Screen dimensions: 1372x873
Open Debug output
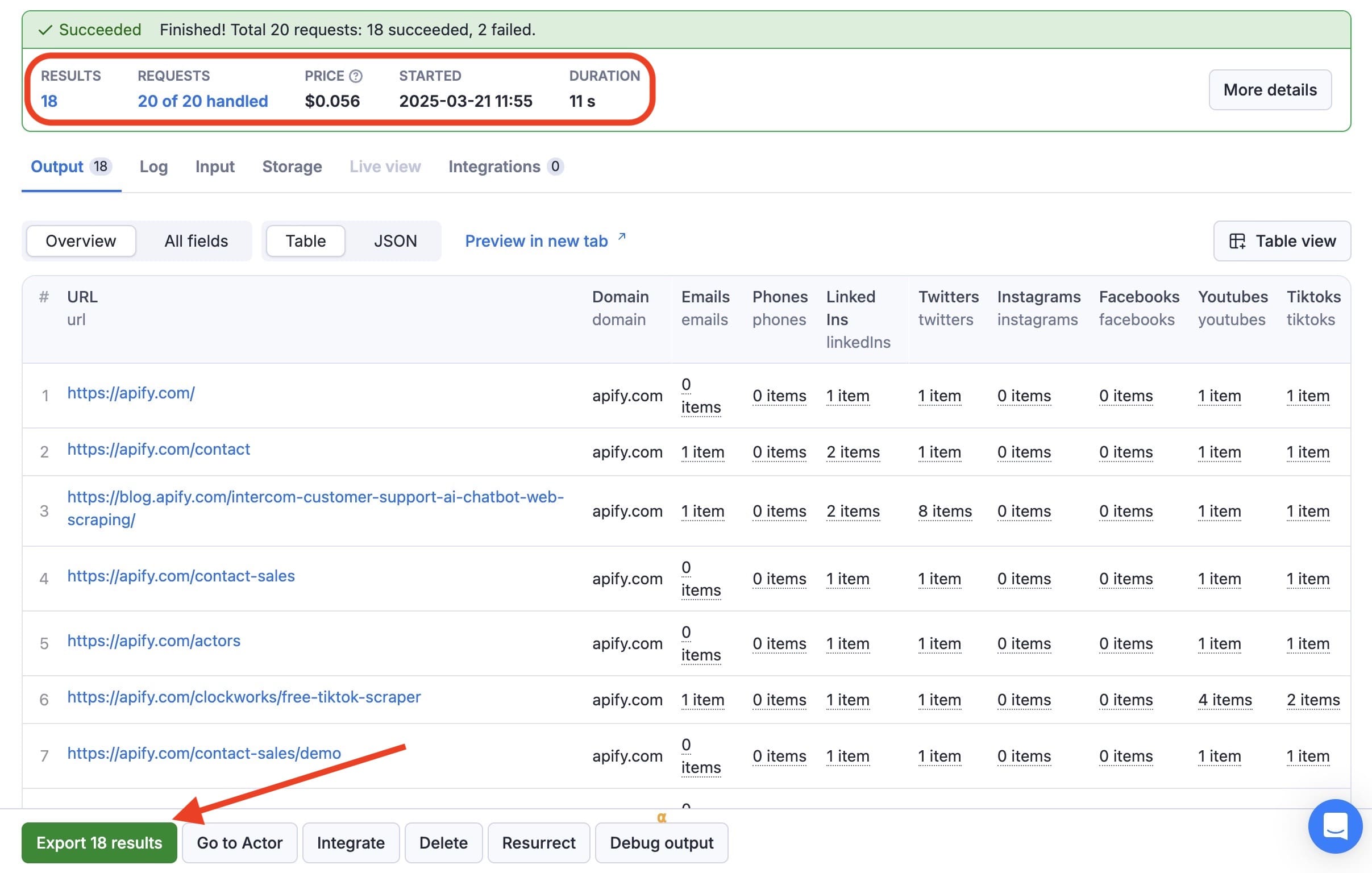tap(662, 842)
